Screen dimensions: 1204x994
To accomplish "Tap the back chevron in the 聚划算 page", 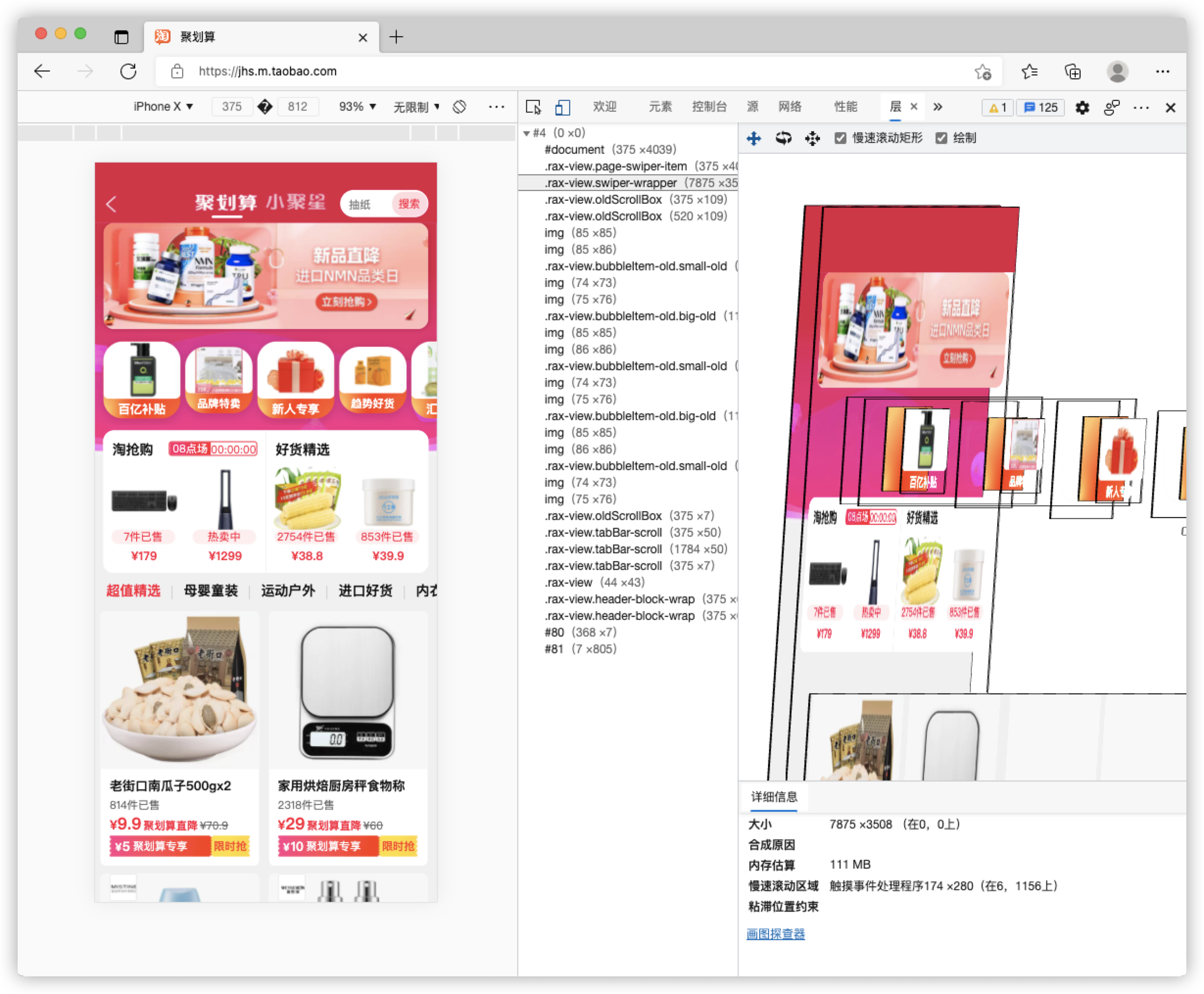I will [111, 204].
